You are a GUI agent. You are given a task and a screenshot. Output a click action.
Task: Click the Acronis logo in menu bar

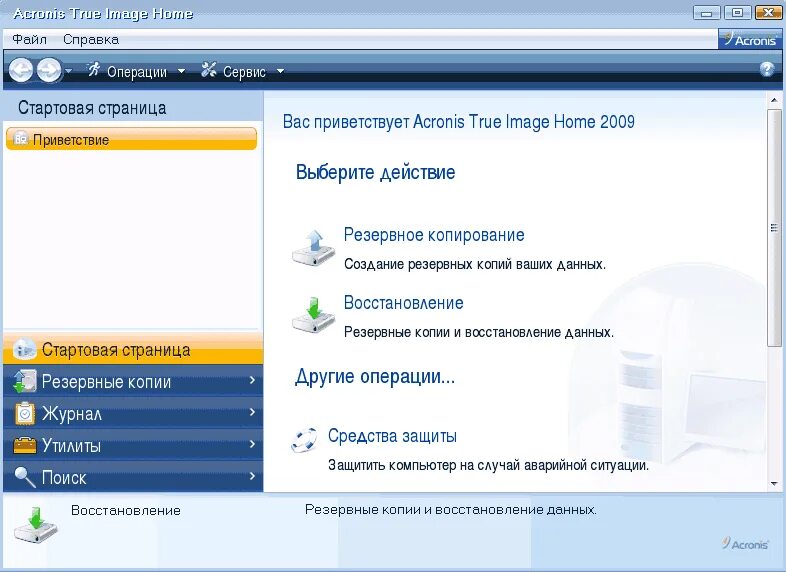(x=750, y=39)
